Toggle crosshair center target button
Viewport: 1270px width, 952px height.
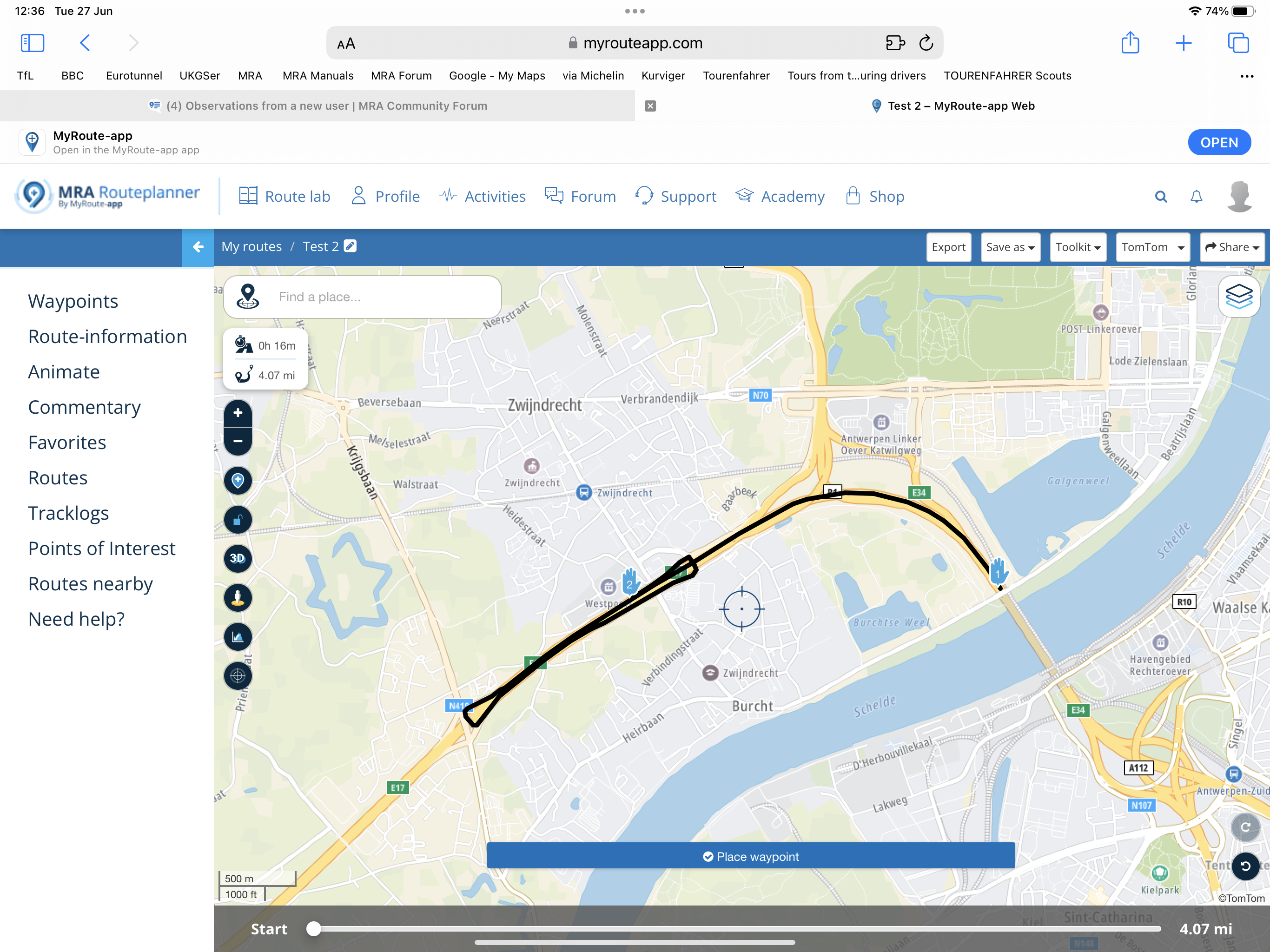pos(238,676)
